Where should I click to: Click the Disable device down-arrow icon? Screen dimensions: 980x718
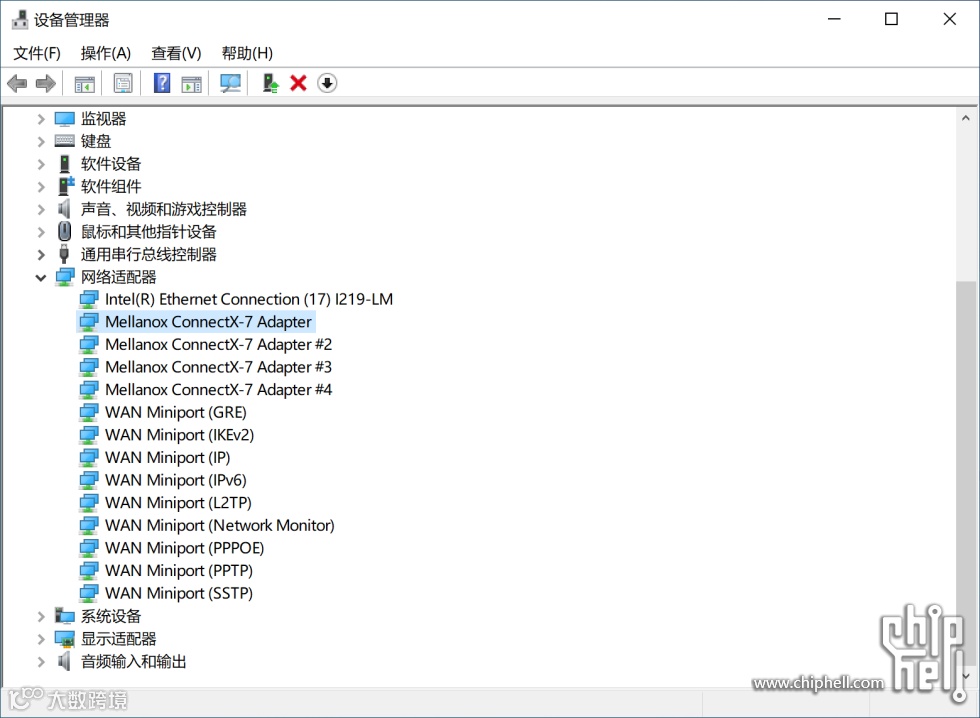[x=327, y=83]
